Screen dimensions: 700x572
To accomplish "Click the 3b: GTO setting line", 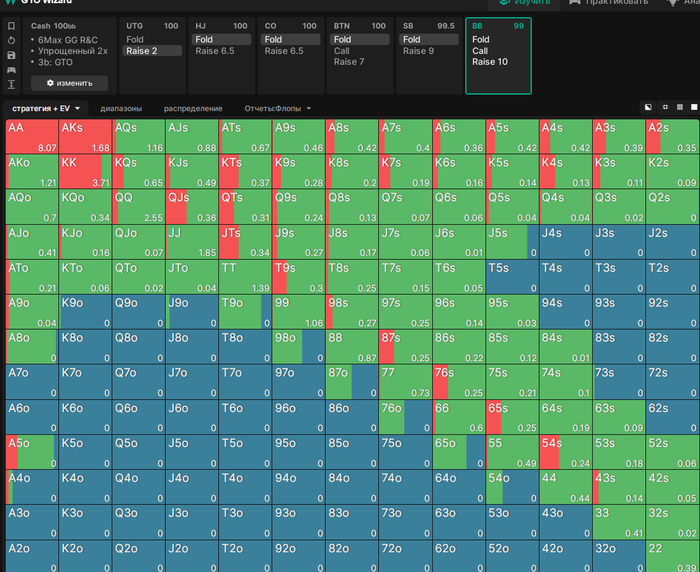I will point(55,62).
